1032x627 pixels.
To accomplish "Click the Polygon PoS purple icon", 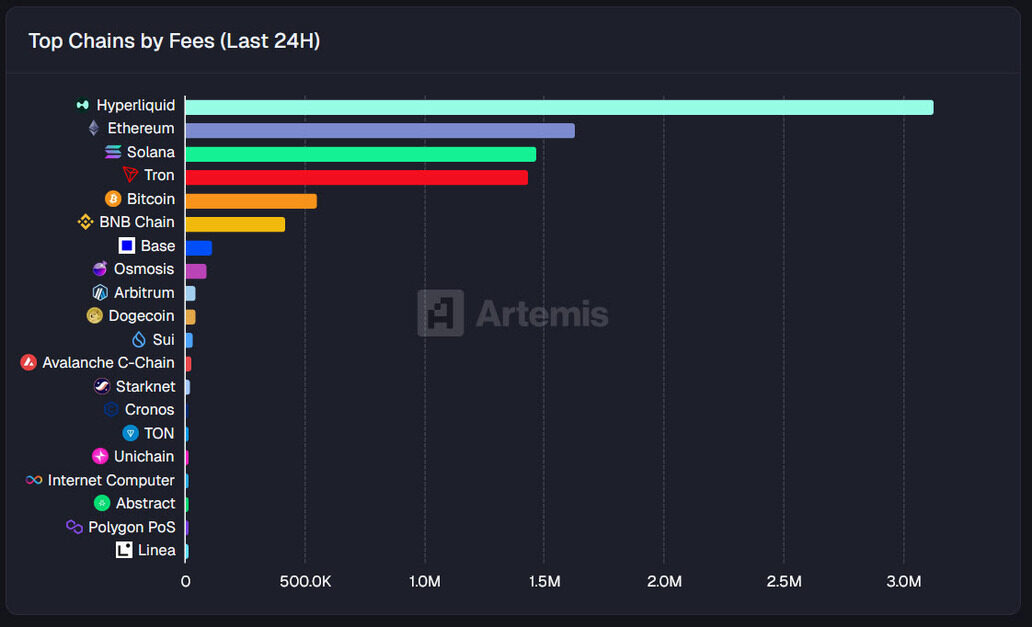I will (x=74, y=526).
